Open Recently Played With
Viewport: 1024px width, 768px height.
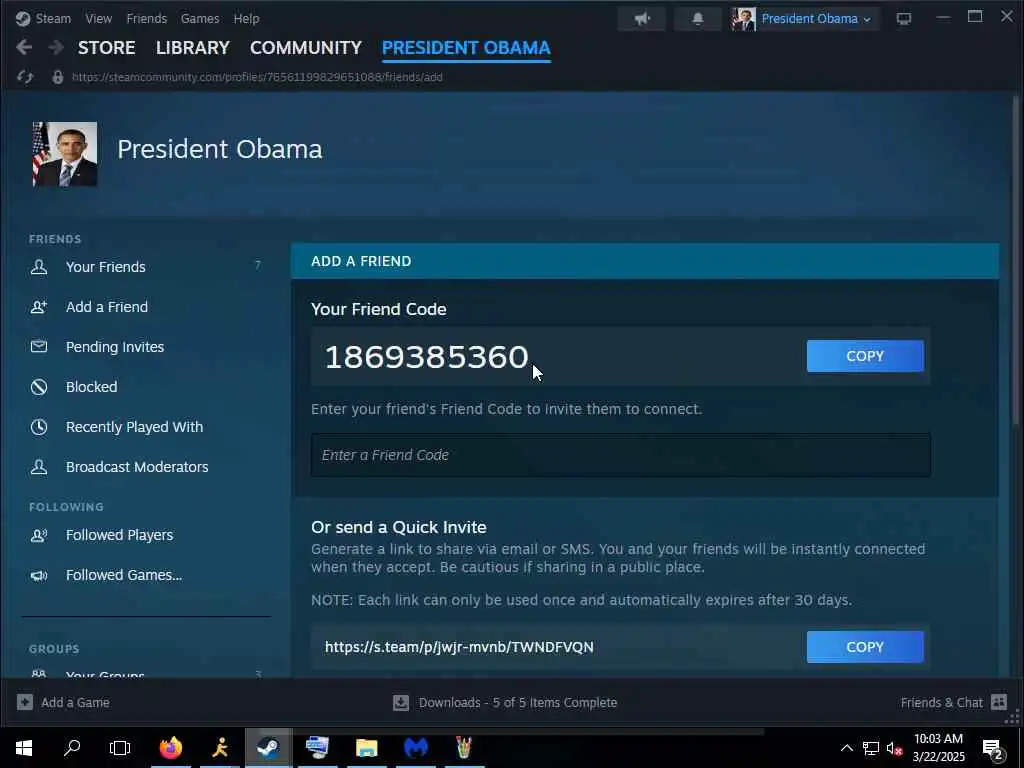point(135,427)
